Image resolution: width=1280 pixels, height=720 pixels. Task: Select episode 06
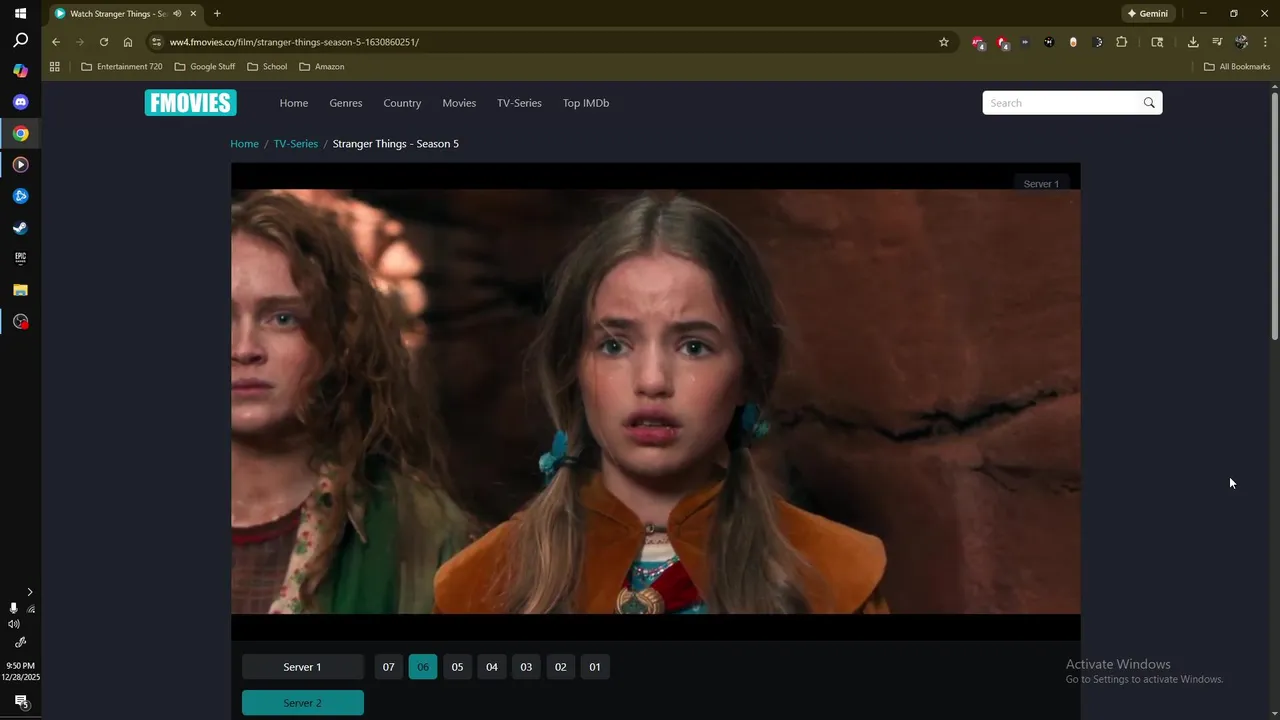pyautogui.click(x=423, y=667)
